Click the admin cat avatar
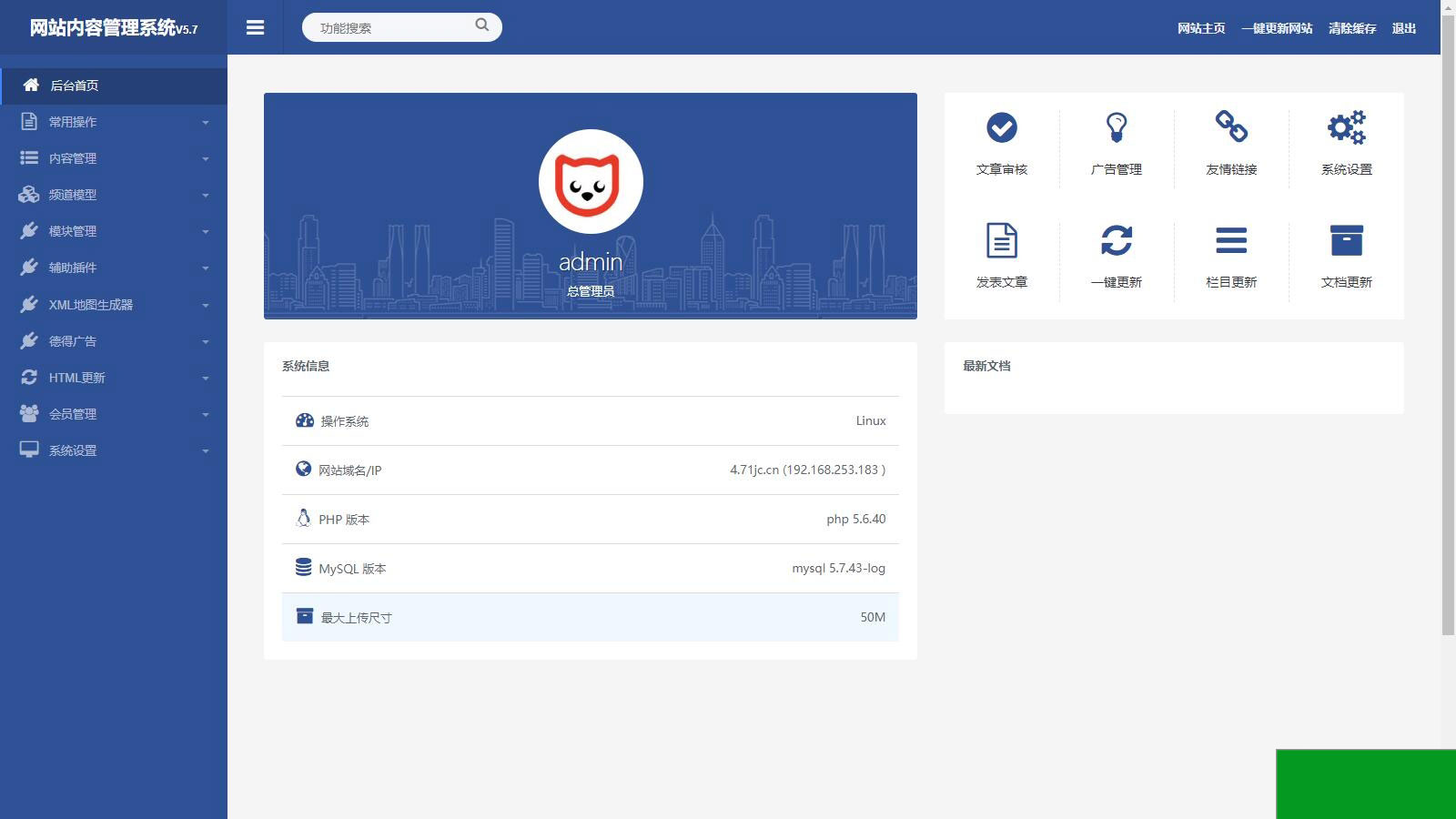1456x819 pixels. 591,182
